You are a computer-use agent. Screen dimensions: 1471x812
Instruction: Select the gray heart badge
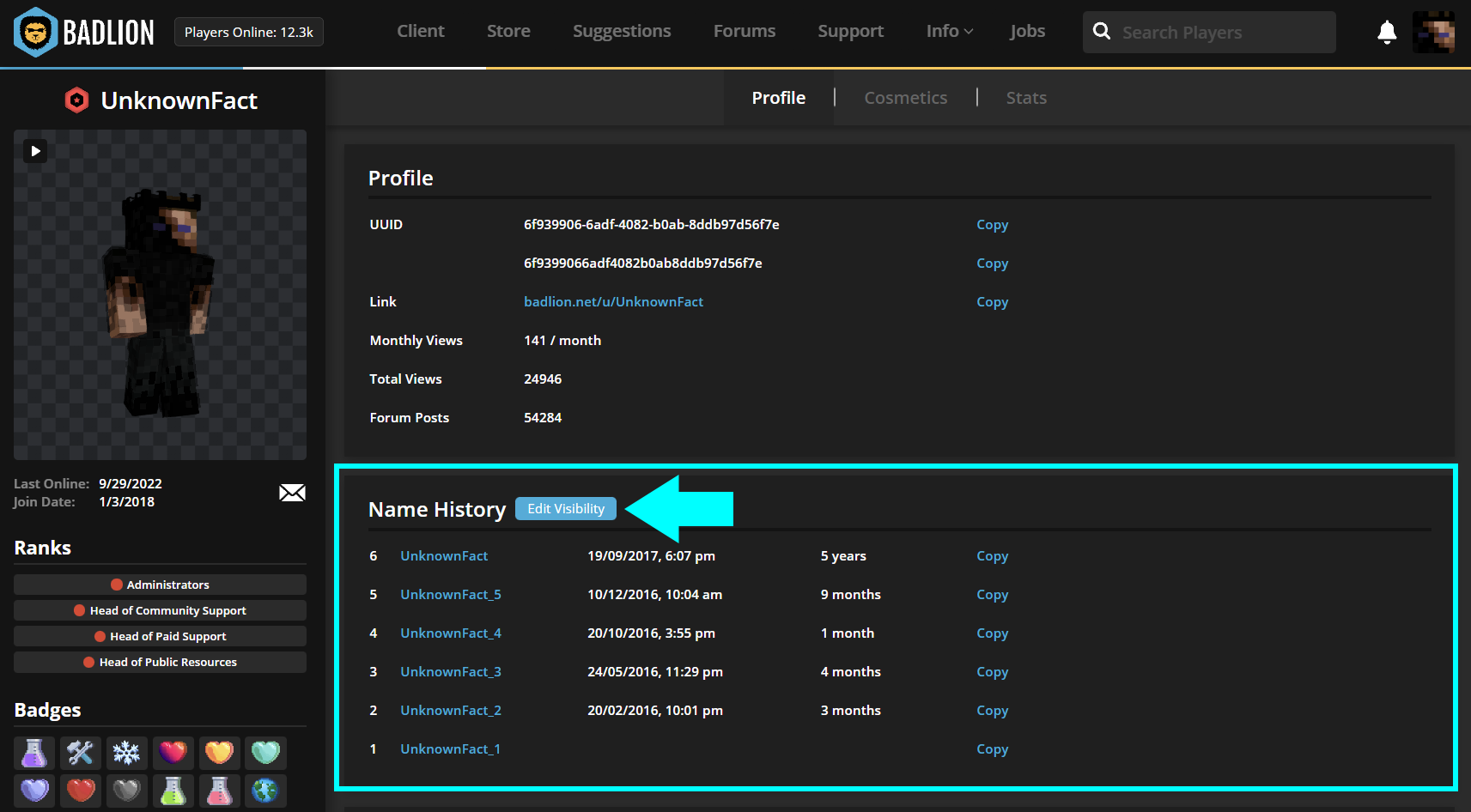127,791
